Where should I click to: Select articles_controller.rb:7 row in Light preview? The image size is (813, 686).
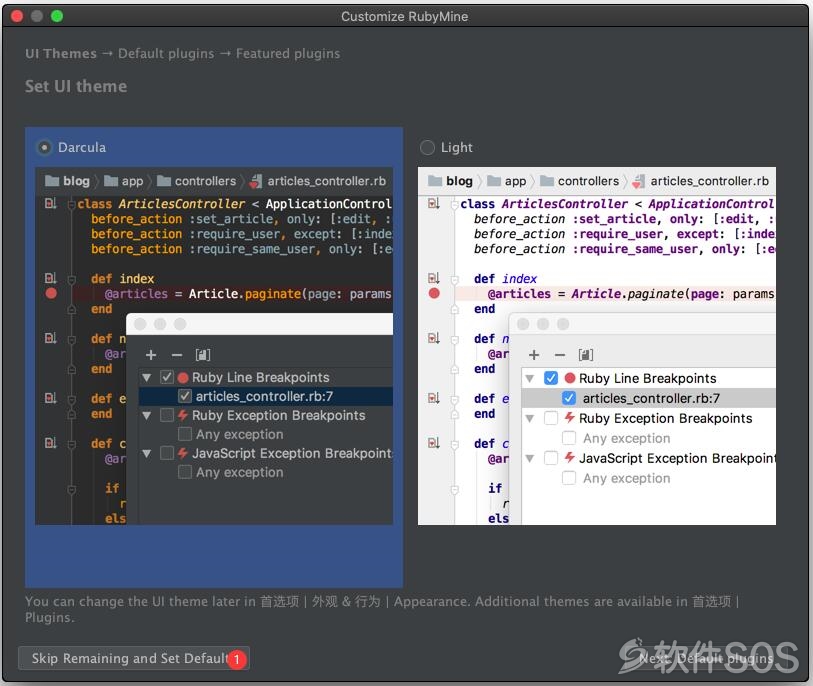coord(649,398)
